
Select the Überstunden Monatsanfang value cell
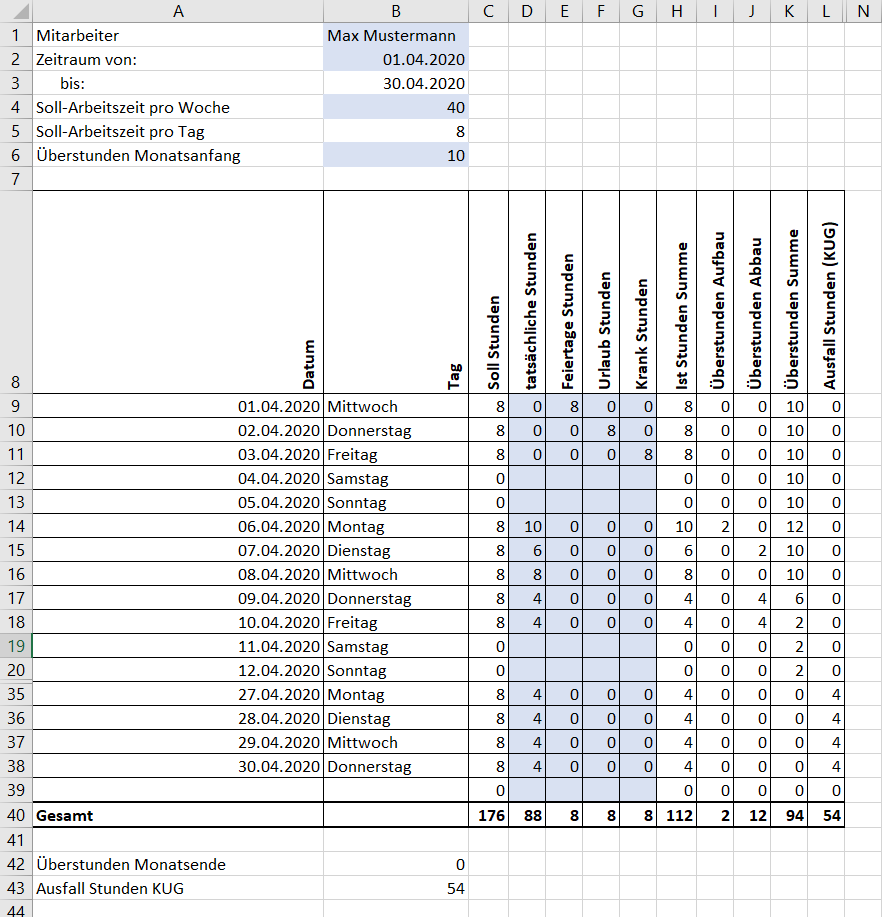click(x=396, y=155)
